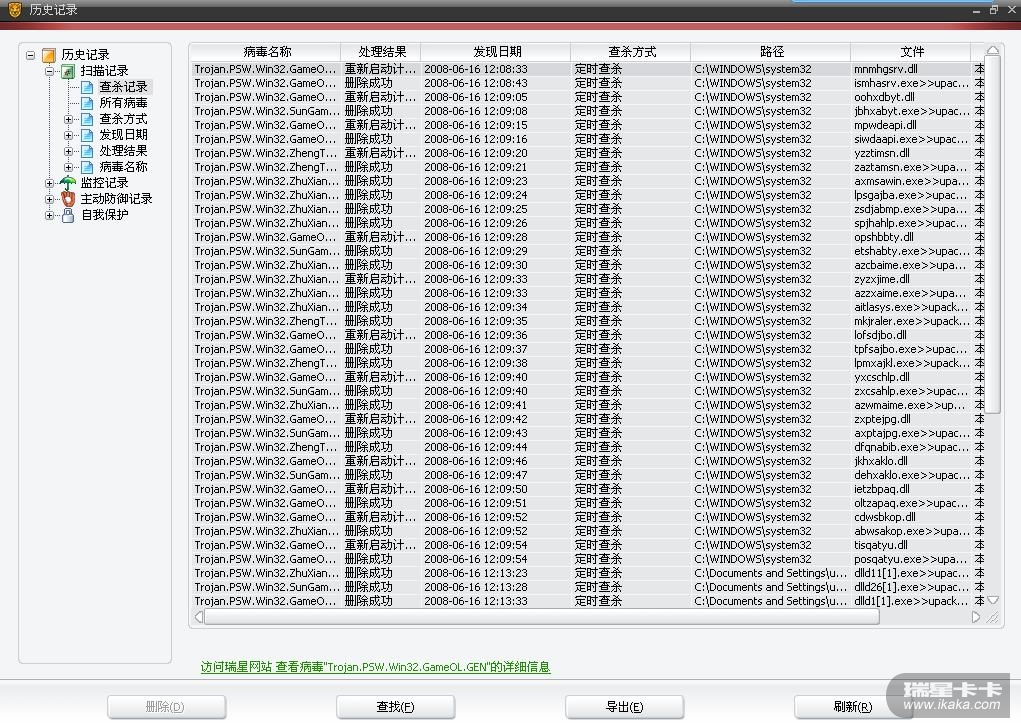
Task: Click the 查找(F) button
Action: pyautogui.click(x=395, y=707)
